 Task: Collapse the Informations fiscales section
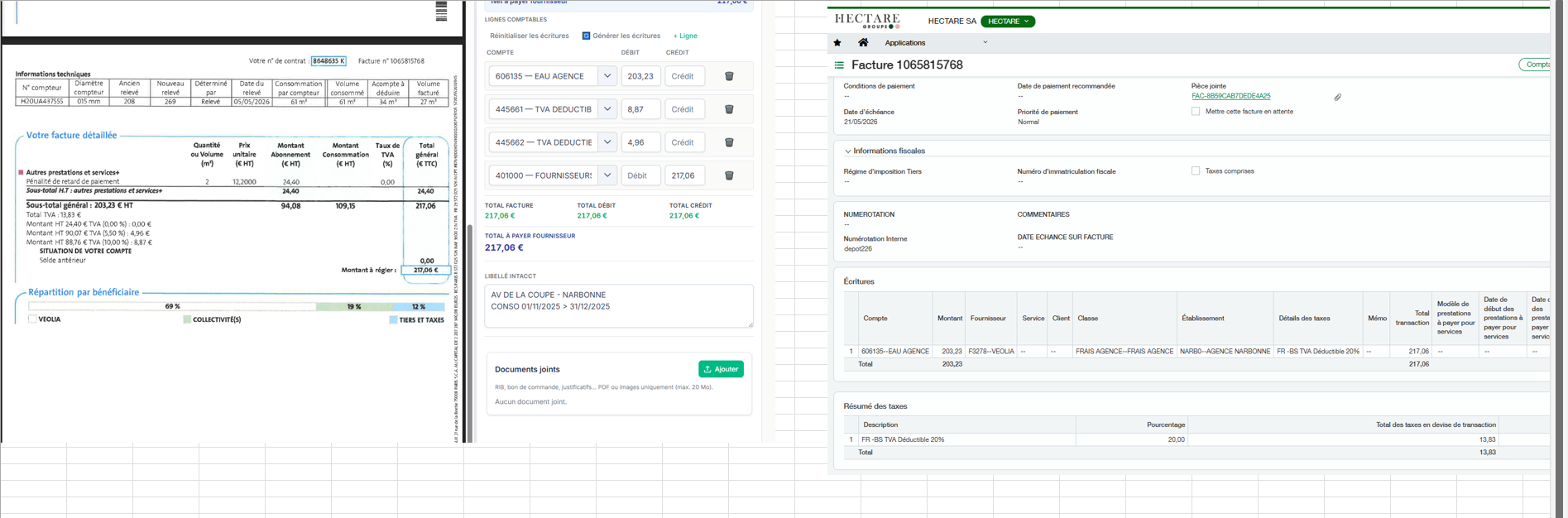(847, 151)
